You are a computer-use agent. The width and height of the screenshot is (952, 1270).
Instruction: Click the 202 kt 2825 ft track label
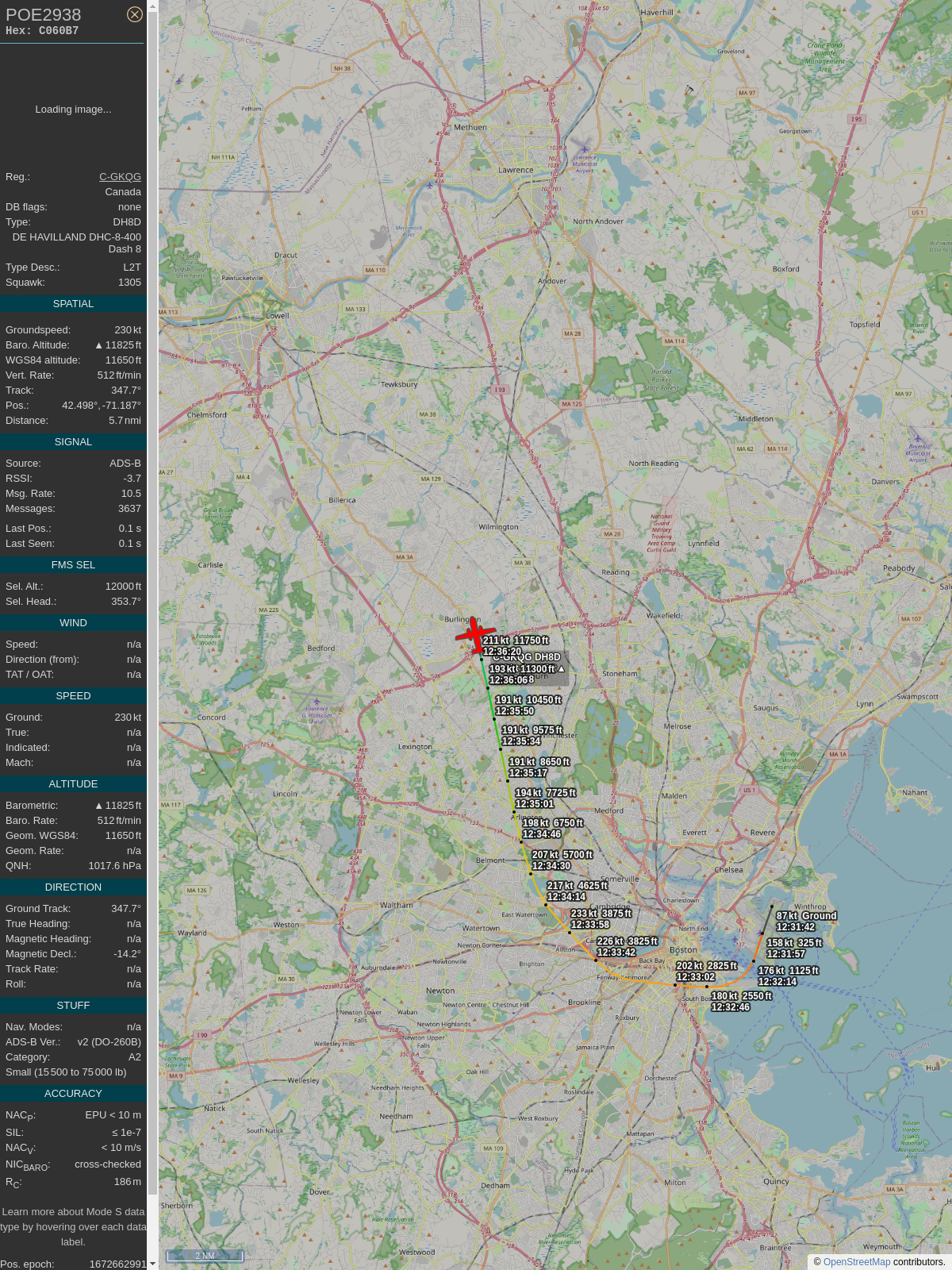click(x=706, y=972)
